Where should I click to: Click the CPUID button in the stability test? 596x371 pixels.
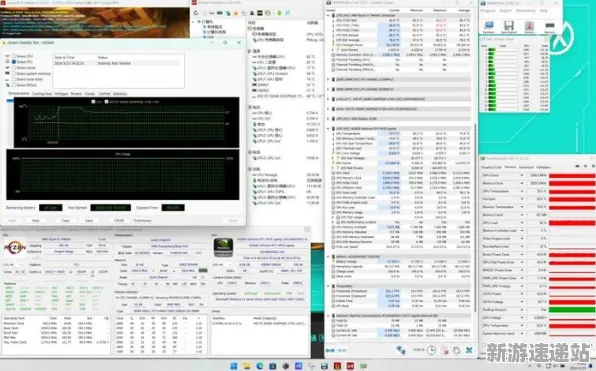[119, 220]
